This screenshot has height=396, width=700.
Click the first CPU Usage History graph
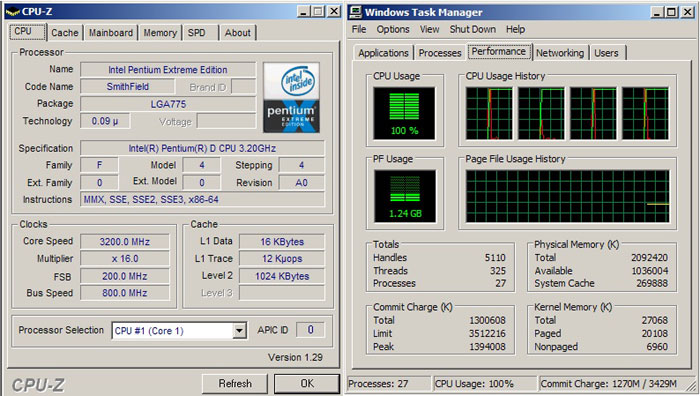click(x=489, y=113)
